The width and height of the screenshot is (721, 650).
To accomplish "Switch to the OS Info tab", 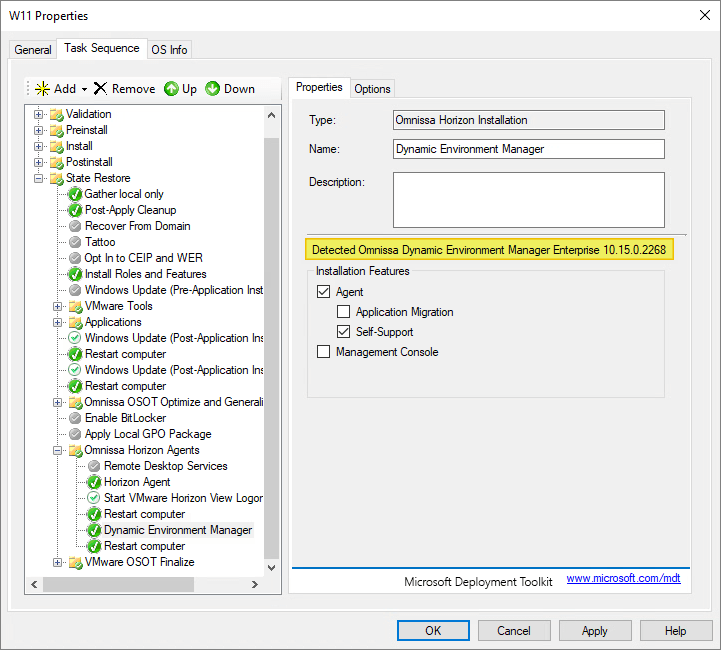I will [x=169, y=50].
